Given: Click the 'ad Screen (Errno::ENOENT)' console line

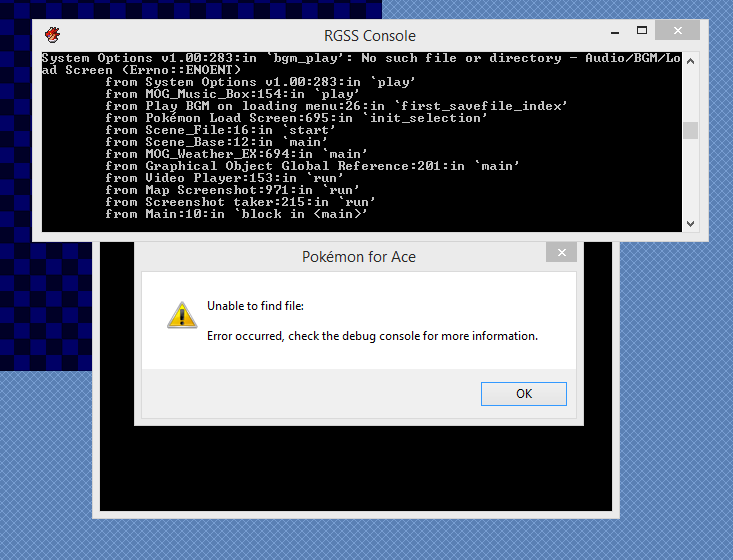Looking at the screenshot, I should (141, 70).
